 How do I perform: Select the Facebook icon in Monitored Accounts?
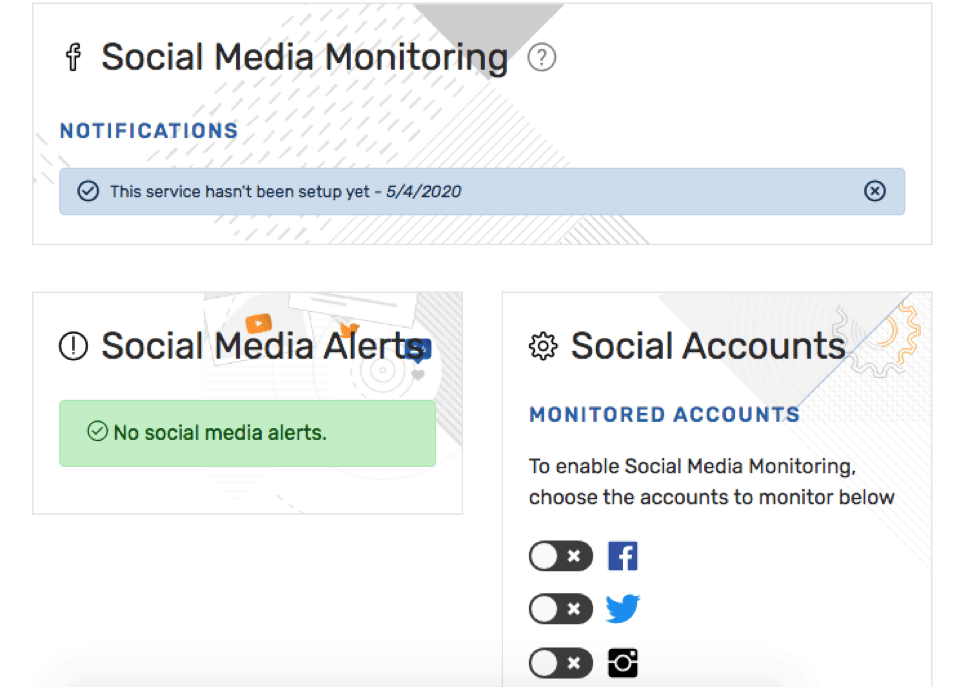pos(622,556)
